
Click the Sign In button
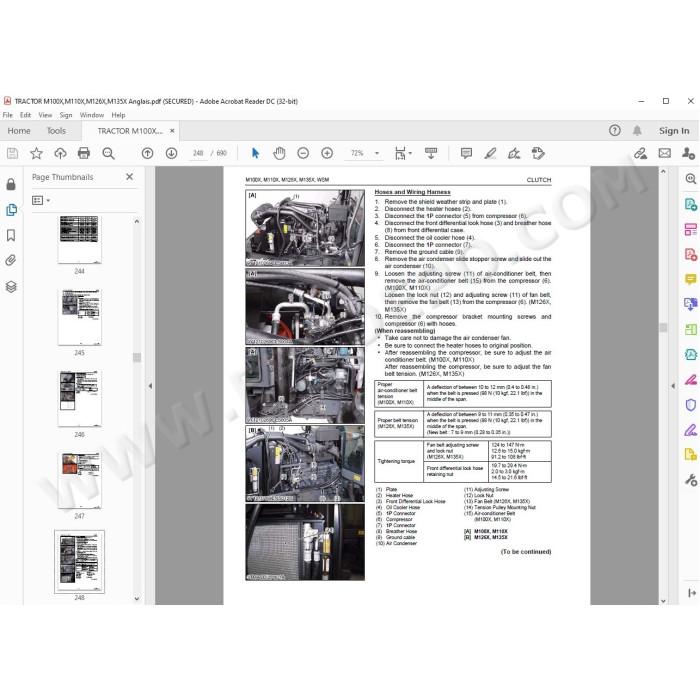674,131
